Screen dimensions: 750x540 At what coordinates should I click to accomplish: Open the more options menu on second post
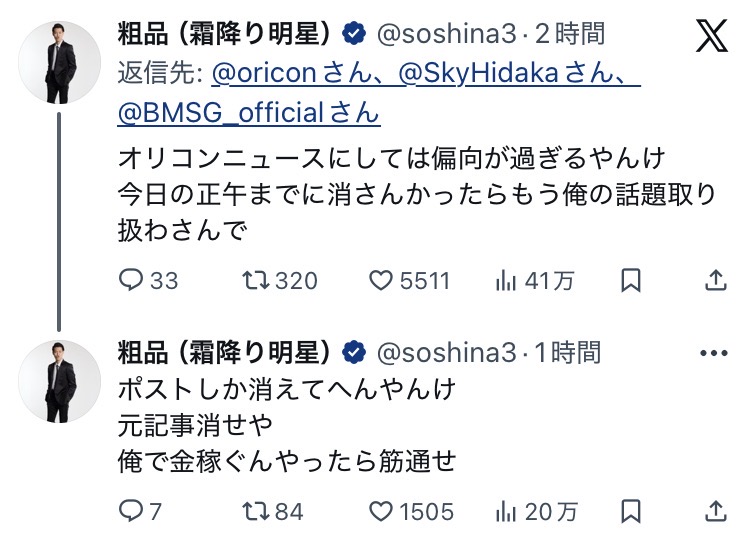point(714,353)
